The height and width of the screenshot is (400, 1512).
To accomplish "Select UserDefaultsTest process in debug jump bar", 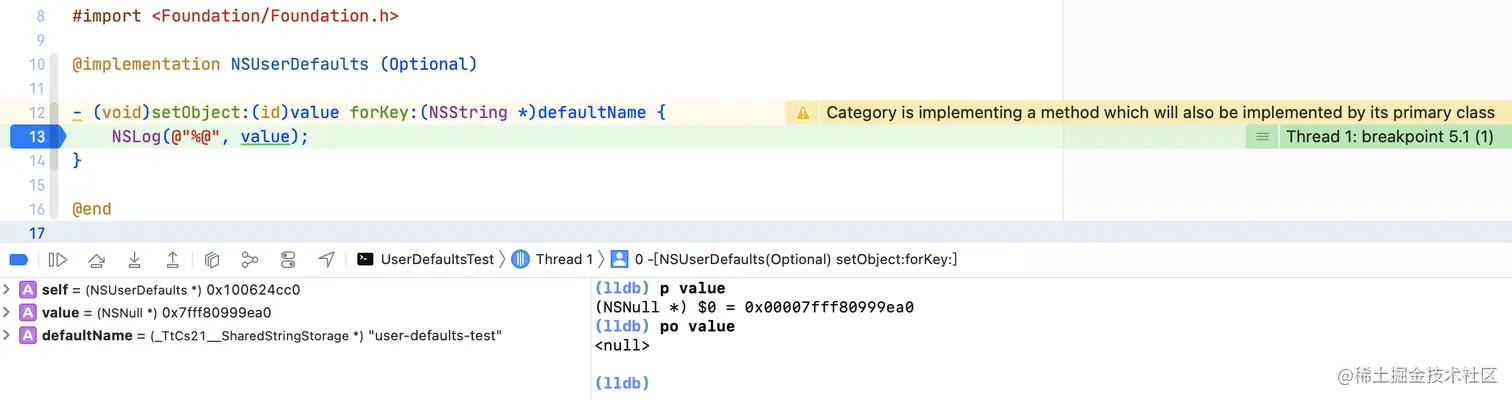I will pyautogui.click(x=437, y=259).
